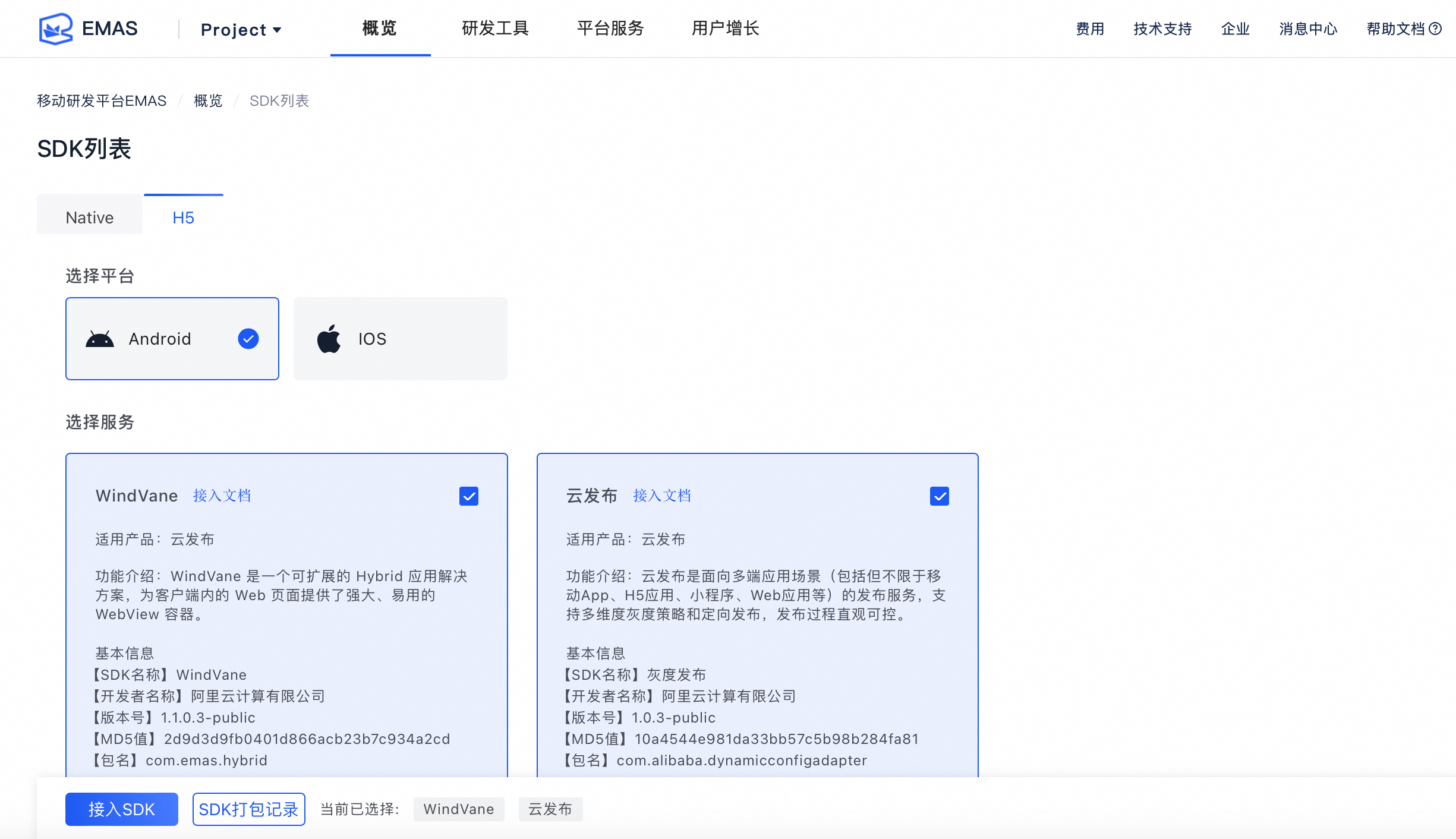Open the 用户增长 menu

[725, 28]
